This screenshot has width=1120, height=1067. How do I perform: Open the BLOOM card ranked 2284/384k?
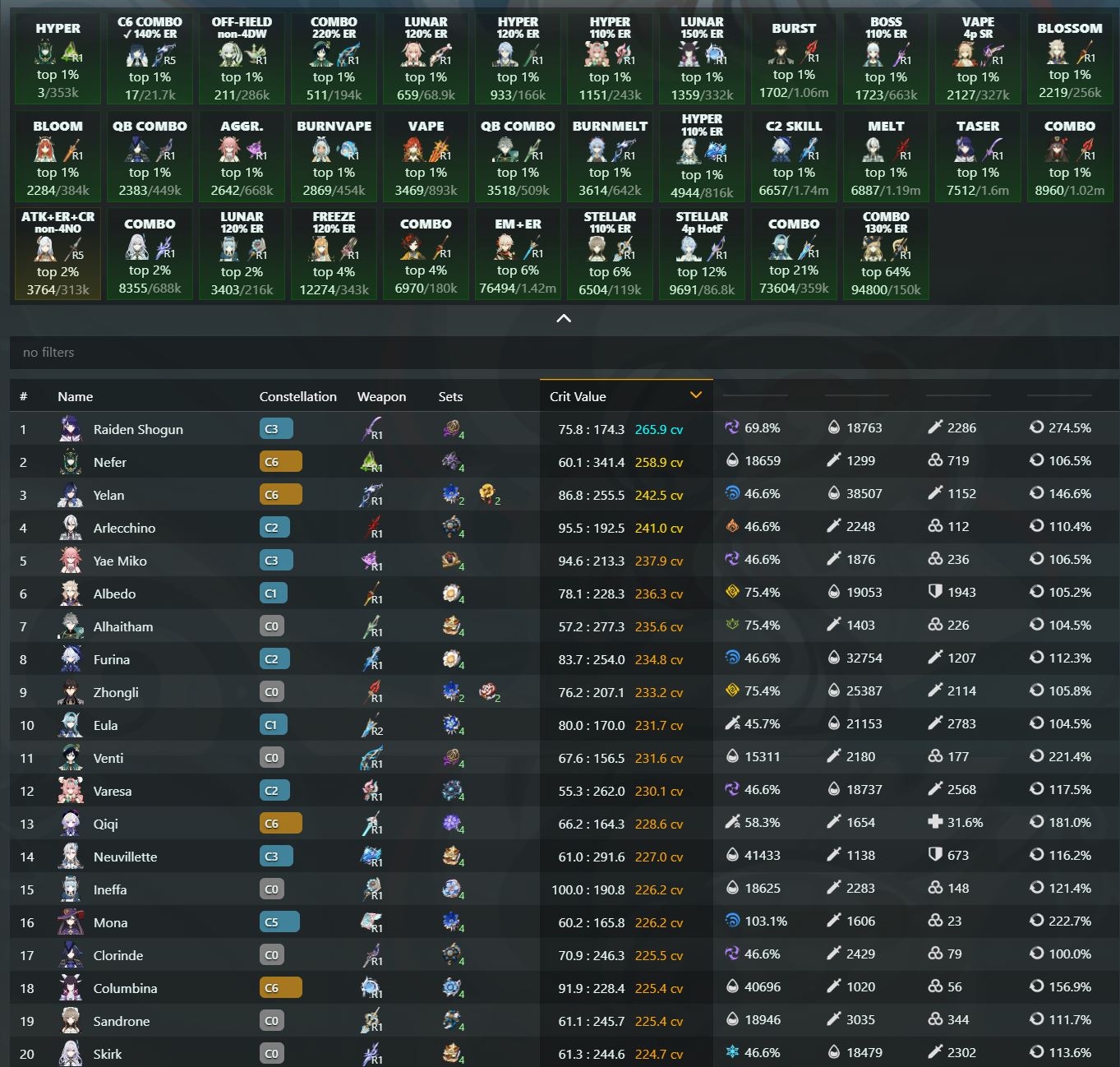(x=58, y=157)
